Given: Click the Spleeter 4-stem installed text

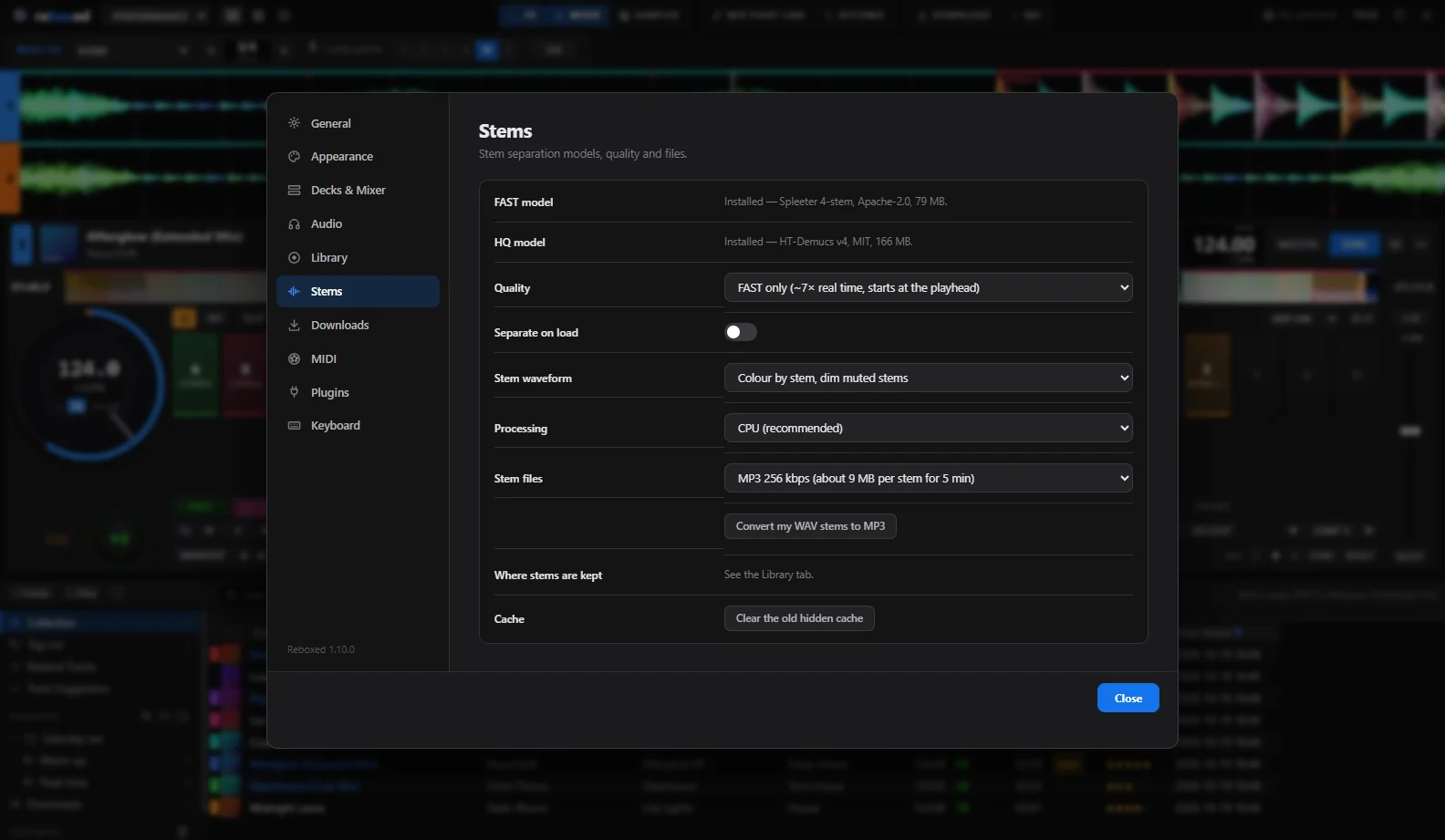Looking at the screenshot, I should click(x=836, y=202).
